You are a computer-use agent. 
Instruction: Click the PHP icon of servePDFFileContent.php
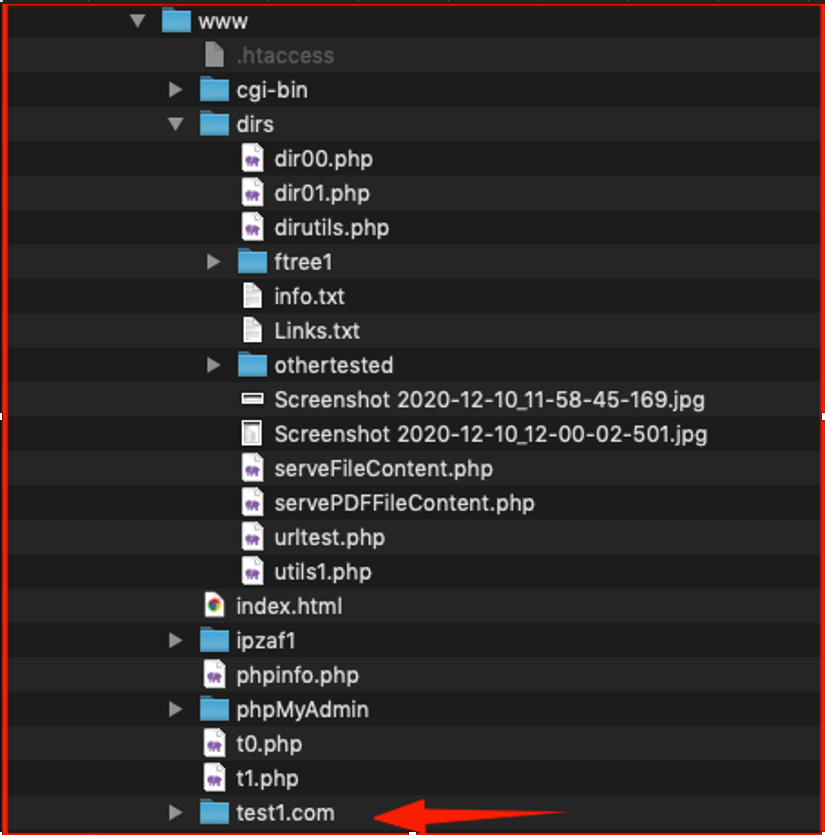(252, 503)
